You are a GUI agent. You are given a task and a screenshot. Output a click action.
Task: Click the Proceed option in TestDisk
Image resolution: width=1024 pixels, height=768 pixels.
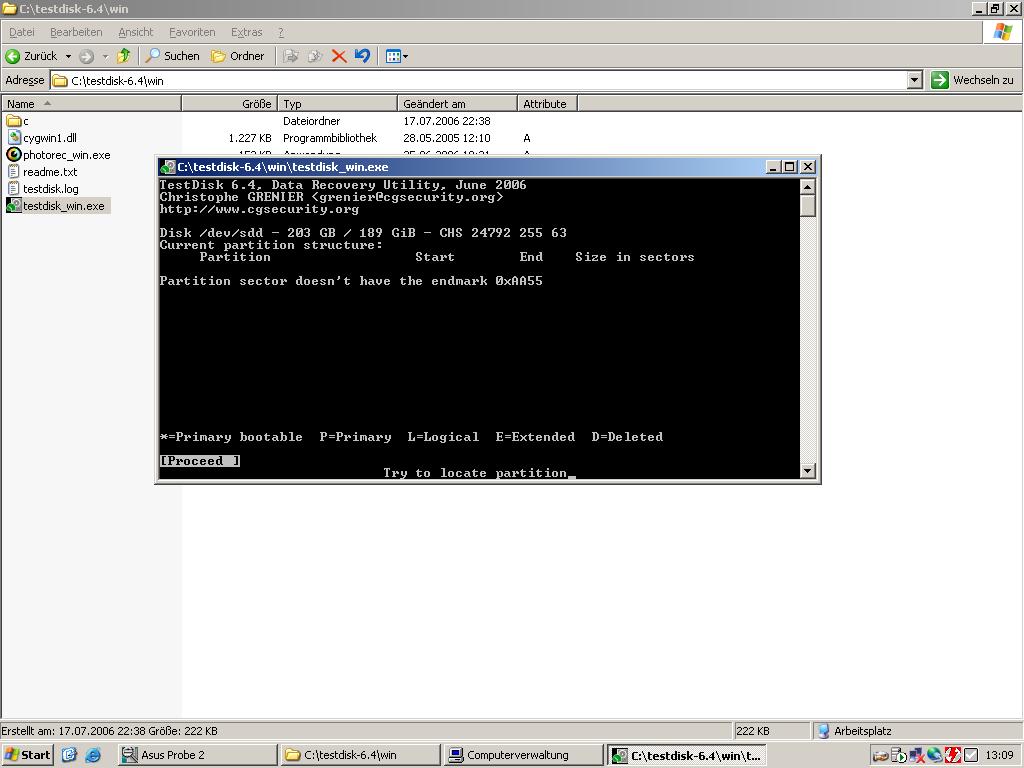pos(200,461)
